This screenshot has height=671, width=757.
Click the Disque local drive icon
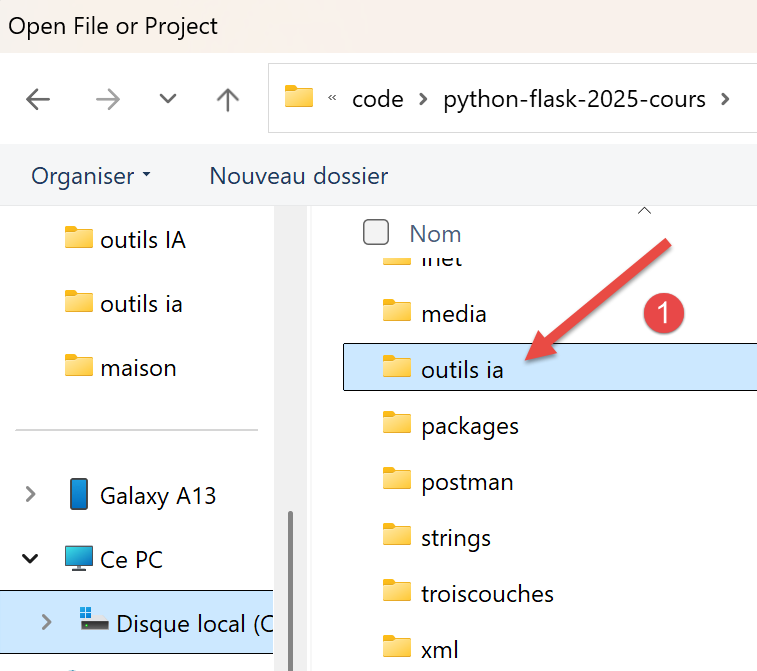tap(95, 623)
